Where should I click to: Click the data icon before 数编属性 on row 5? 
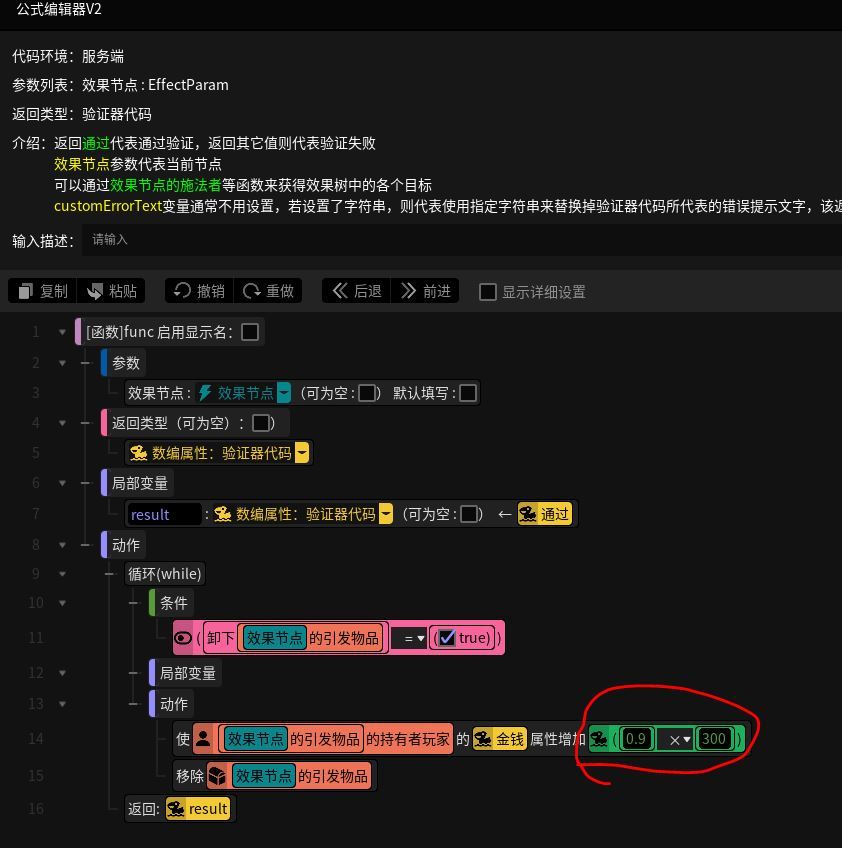(x=138, y=453)
